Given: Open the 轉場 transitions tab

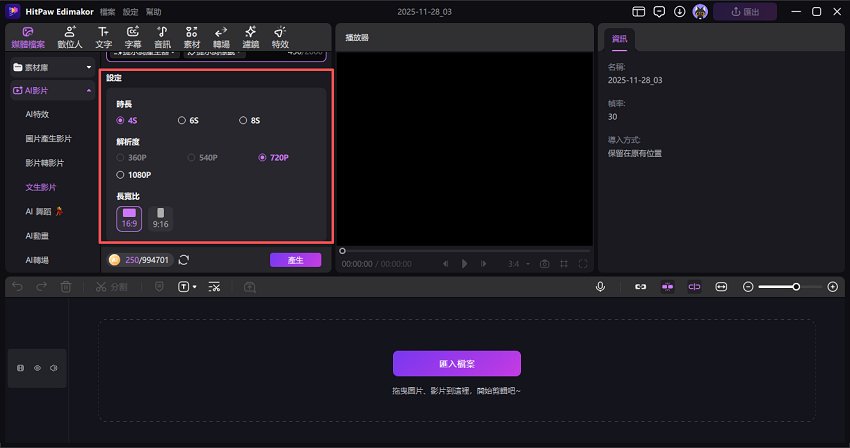Looking at the screenshot, I should (221, 37).
